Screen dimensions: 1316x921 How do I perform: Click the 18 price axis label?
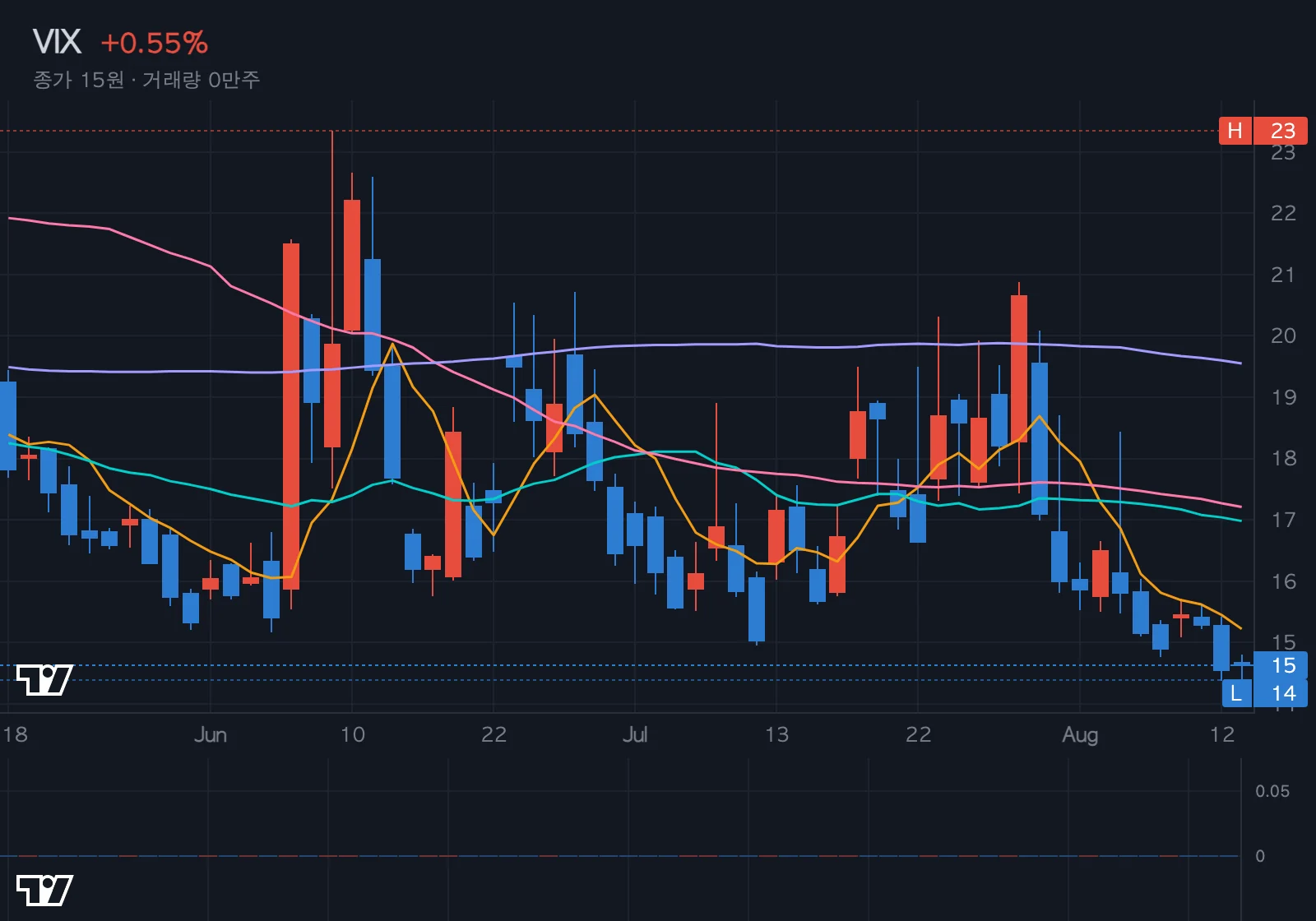coord(1283,458)
